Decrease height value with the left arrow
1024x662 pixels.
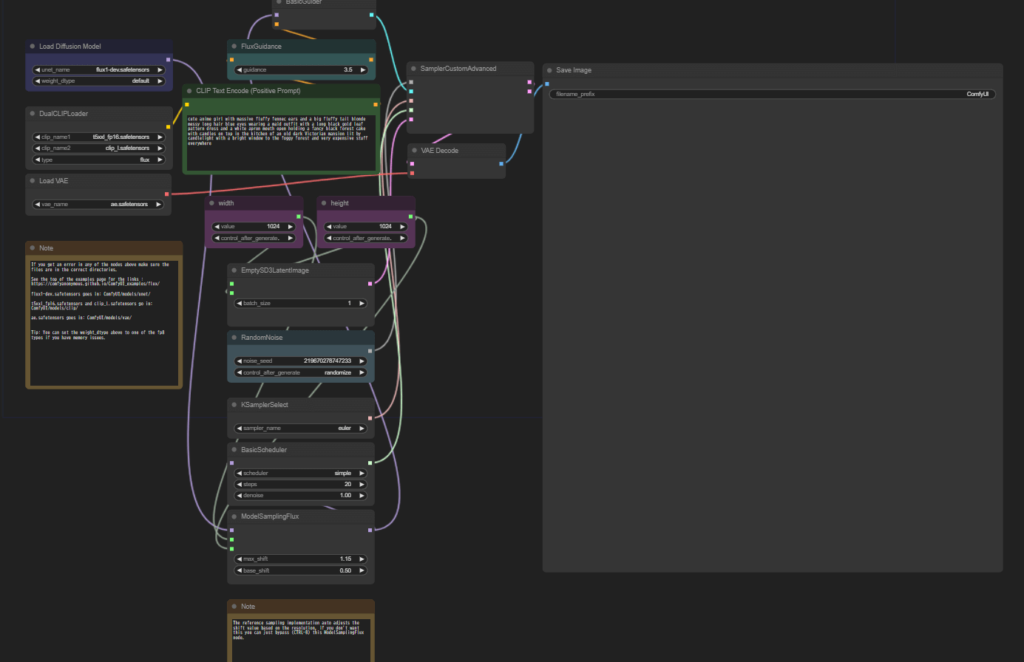coord(329,227)
